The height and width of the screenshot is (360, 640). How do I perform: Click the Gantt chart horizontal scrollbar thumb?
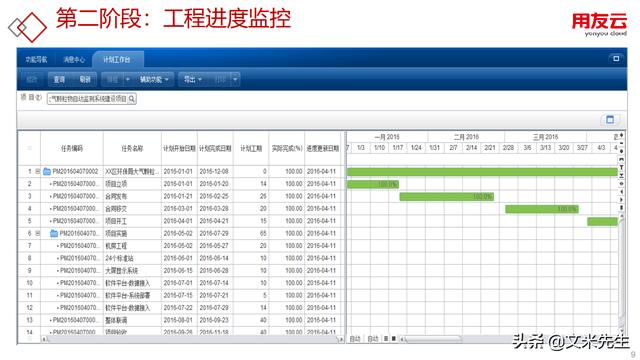click(x=433, y=339)
